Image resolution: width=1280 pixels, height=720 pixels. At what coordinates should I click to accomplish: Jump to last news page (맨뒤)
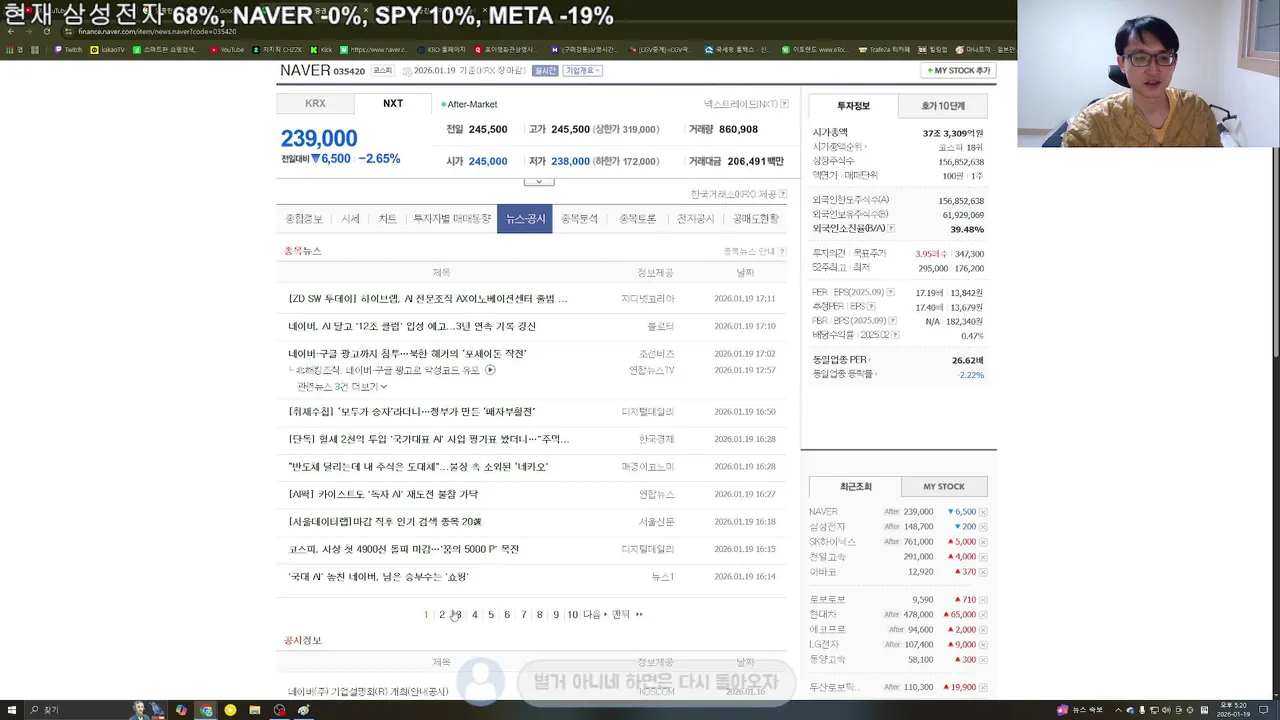coord(626,615)
